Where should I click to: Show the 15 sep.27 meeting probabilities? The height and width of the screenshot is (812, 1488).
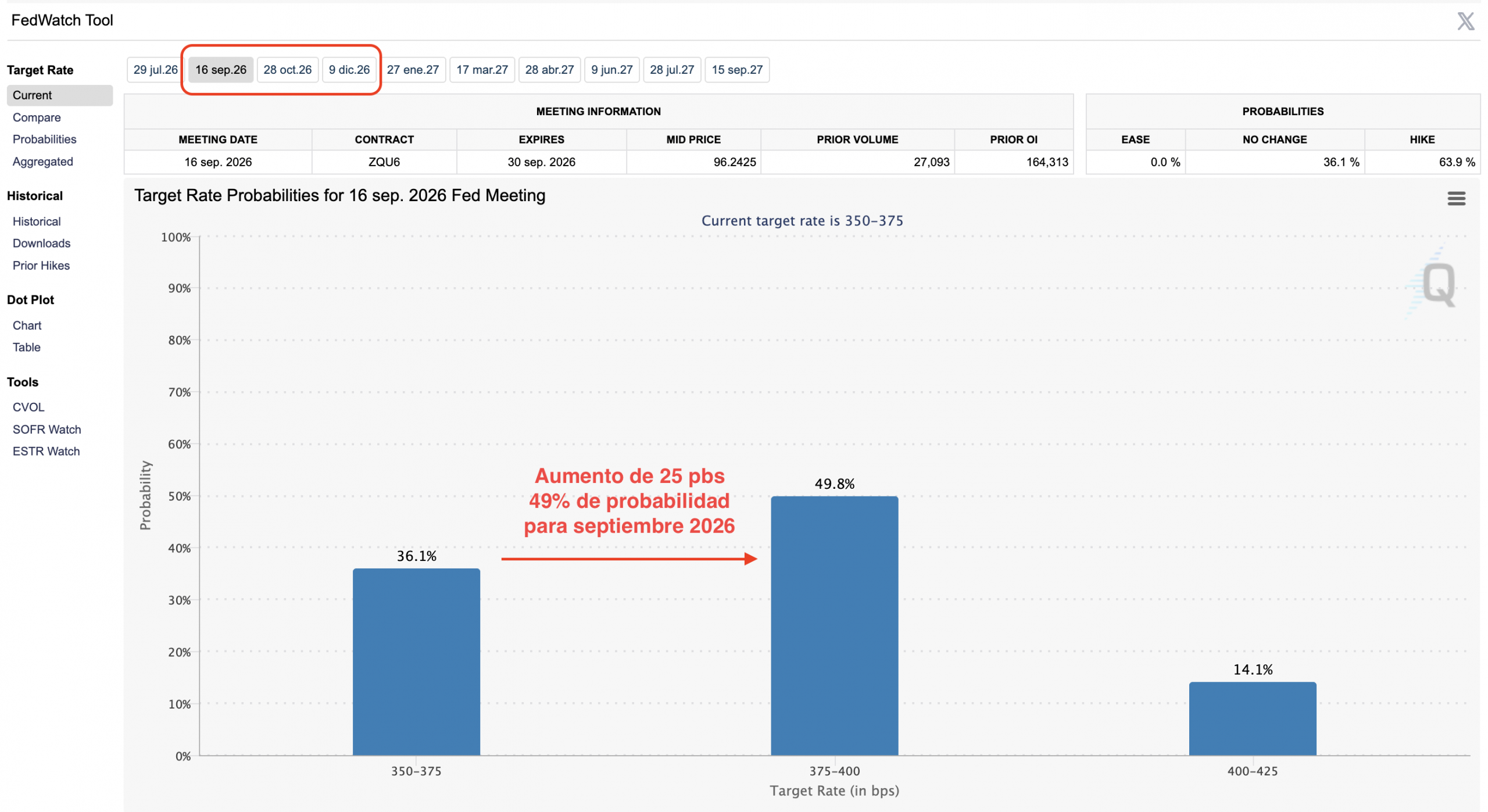coord(736,70)
